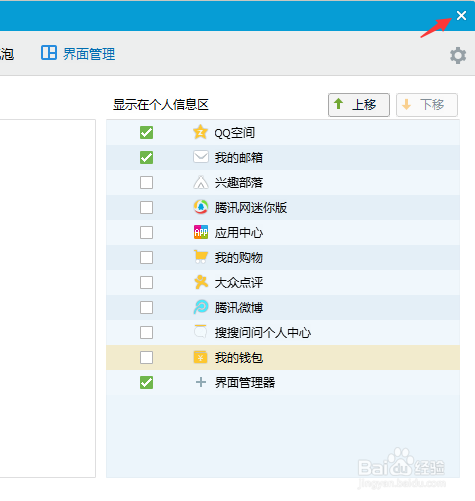Image resolution: width=475 pixels, height=501 pixels.
Task: Enable the 腾讯网迷你版 checkbox
Action: [x=146, y=207]
